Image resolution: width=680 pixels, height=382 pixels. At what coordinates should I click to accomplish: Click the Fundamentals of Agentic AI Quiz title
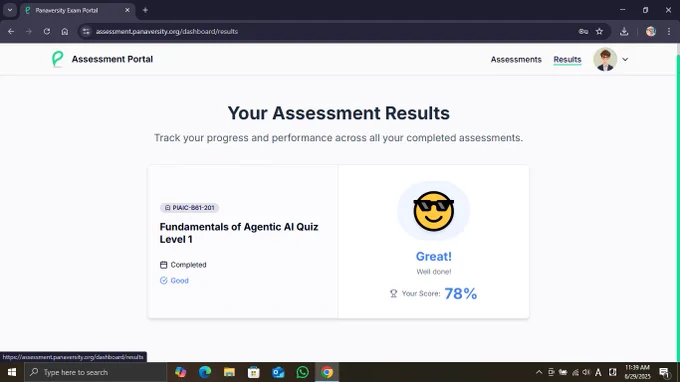[239, 233]
